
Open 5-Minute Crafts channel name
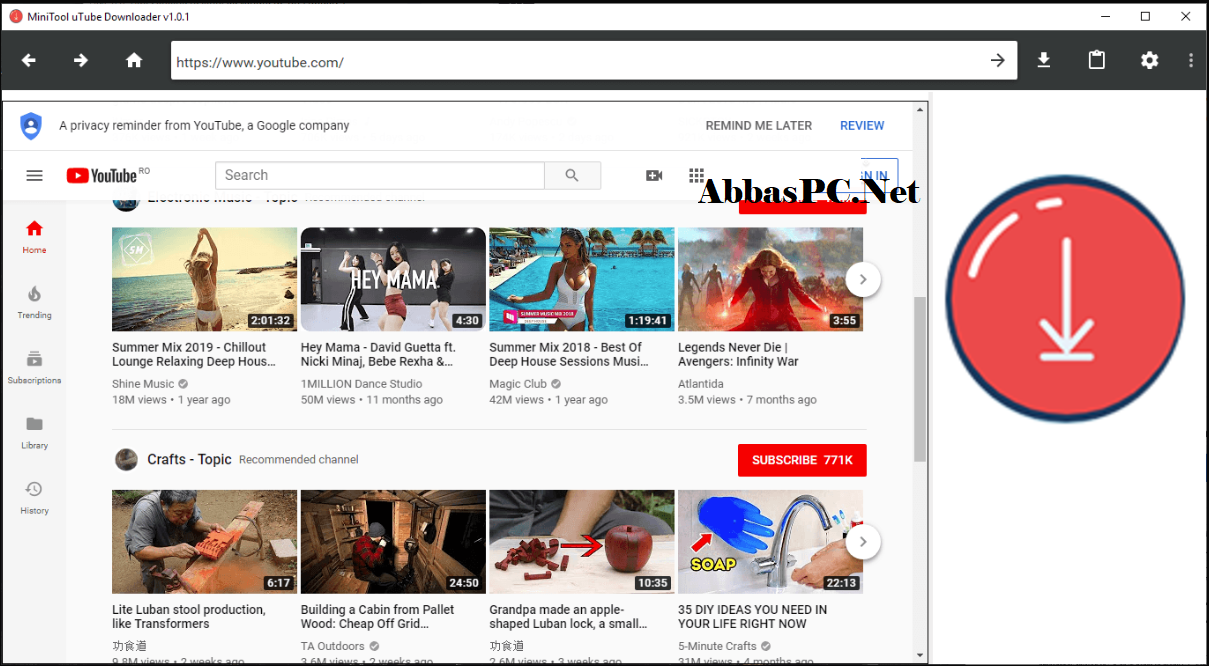point(718,646)
